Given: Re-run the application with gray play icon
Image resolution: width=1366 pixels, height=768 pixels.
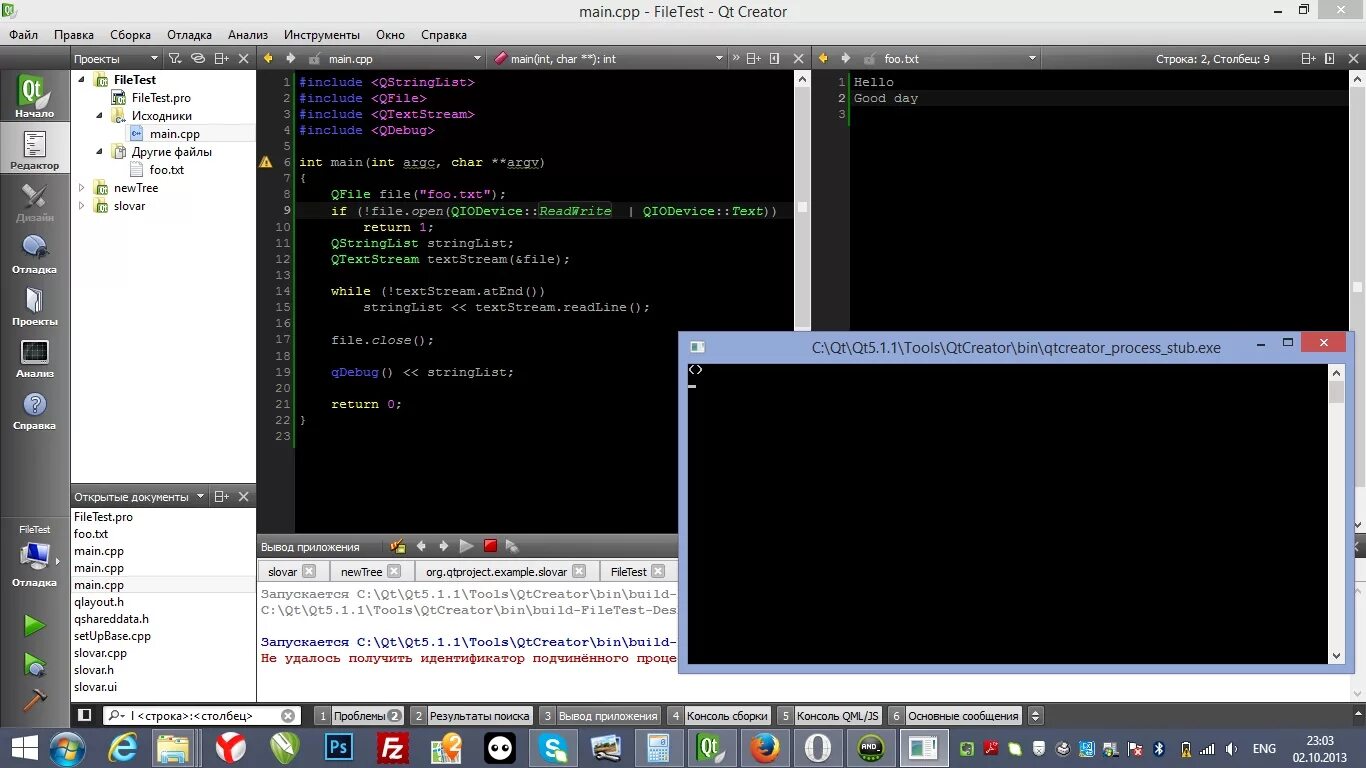Looking at the screenshot, I should pyautogui.click(x=466, y=546).
